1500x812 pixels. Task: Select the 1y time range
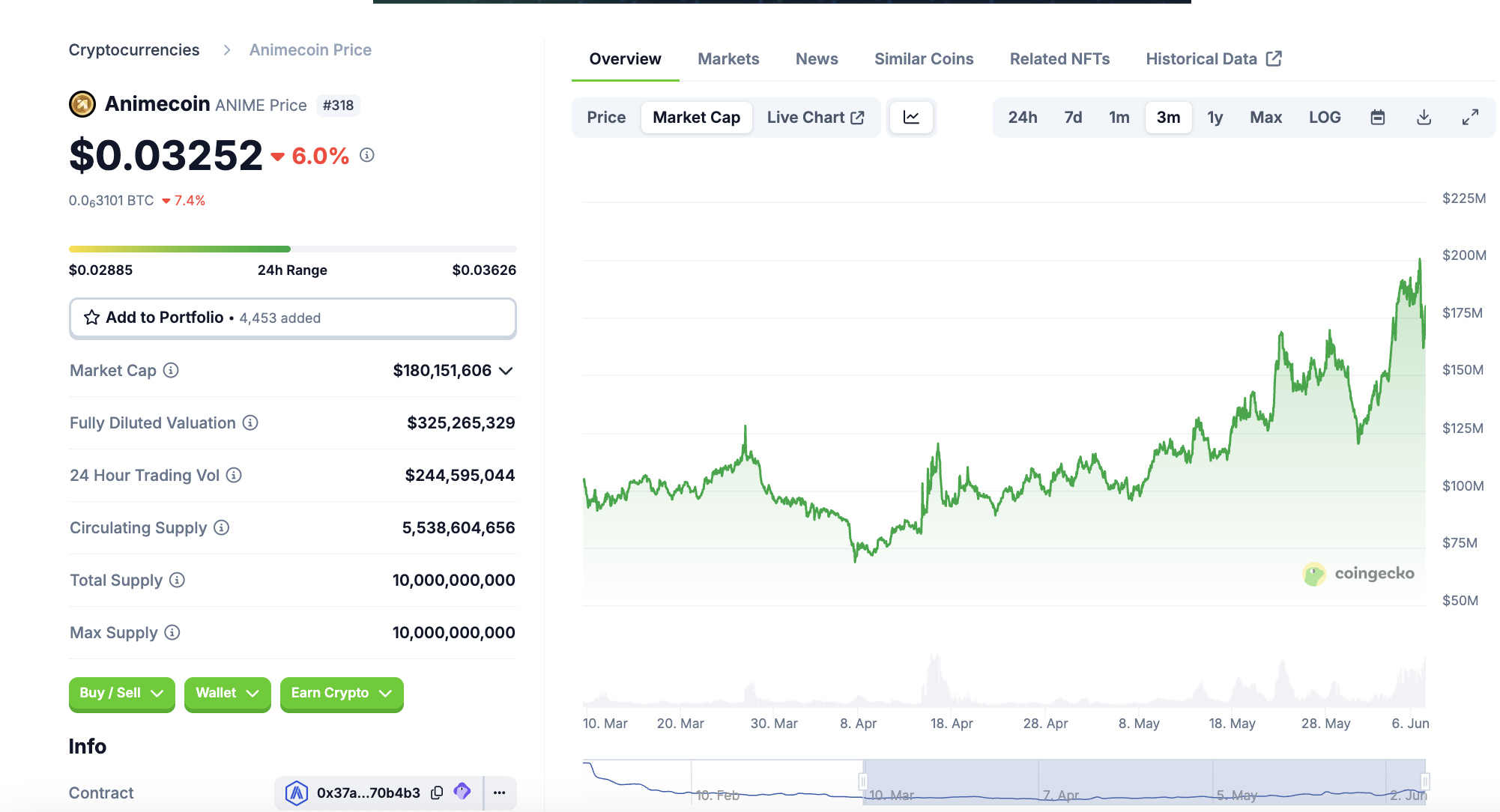pyautogui.click(x=1215, y=118)
